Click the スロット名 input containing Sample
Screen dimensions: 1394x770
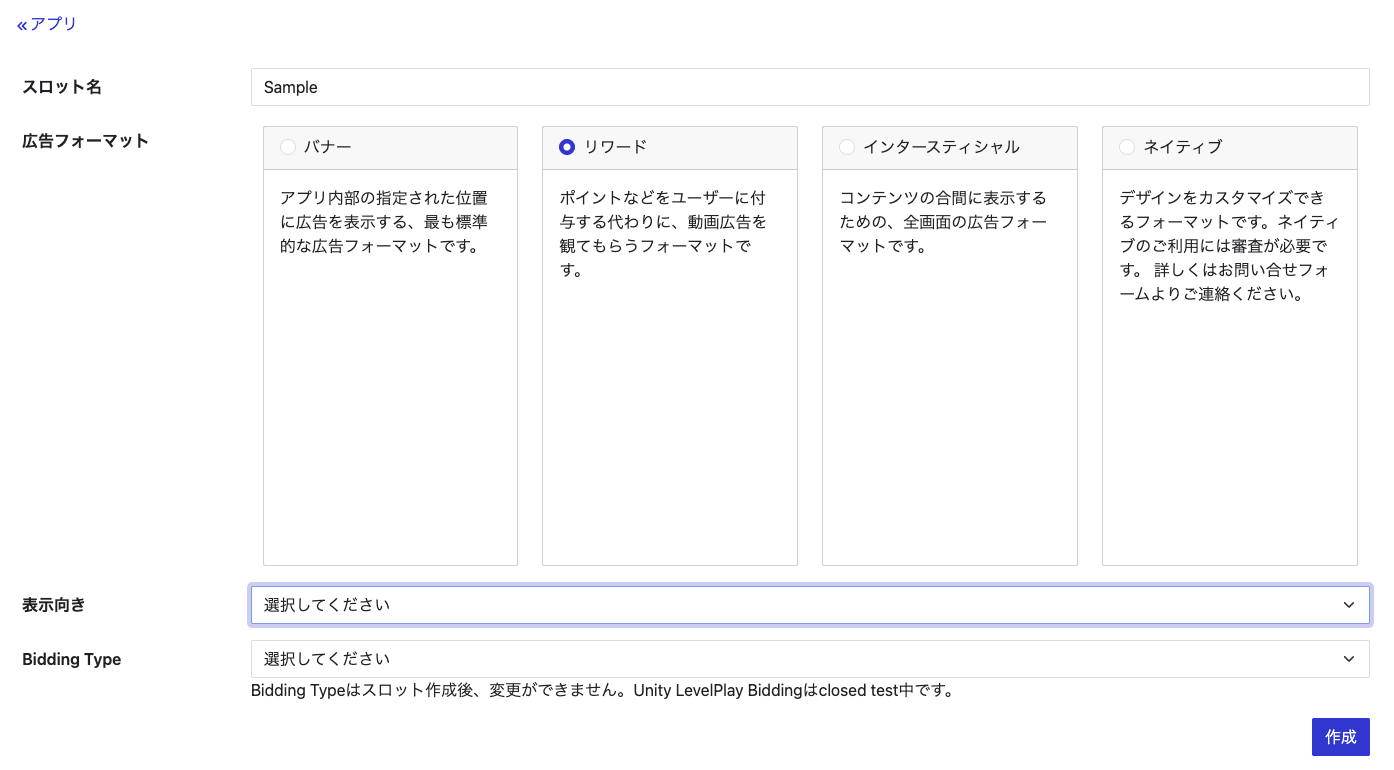[x=810, y=87]
